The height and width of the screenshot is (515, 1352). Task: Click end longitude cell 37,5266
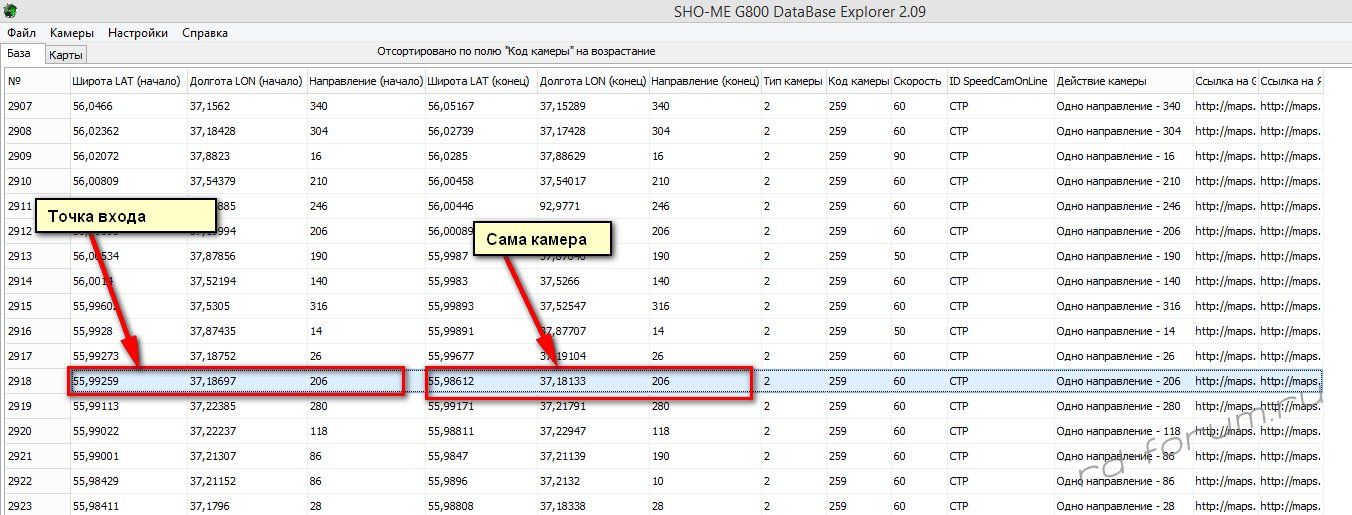593,281
